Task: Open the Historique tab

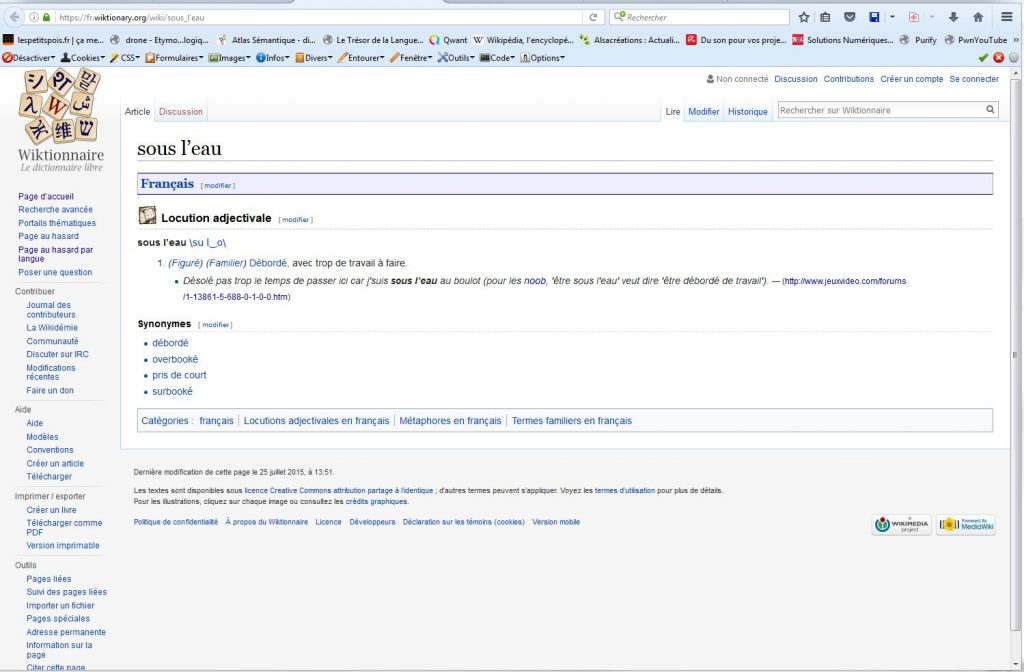Action: tap(747, 112)
